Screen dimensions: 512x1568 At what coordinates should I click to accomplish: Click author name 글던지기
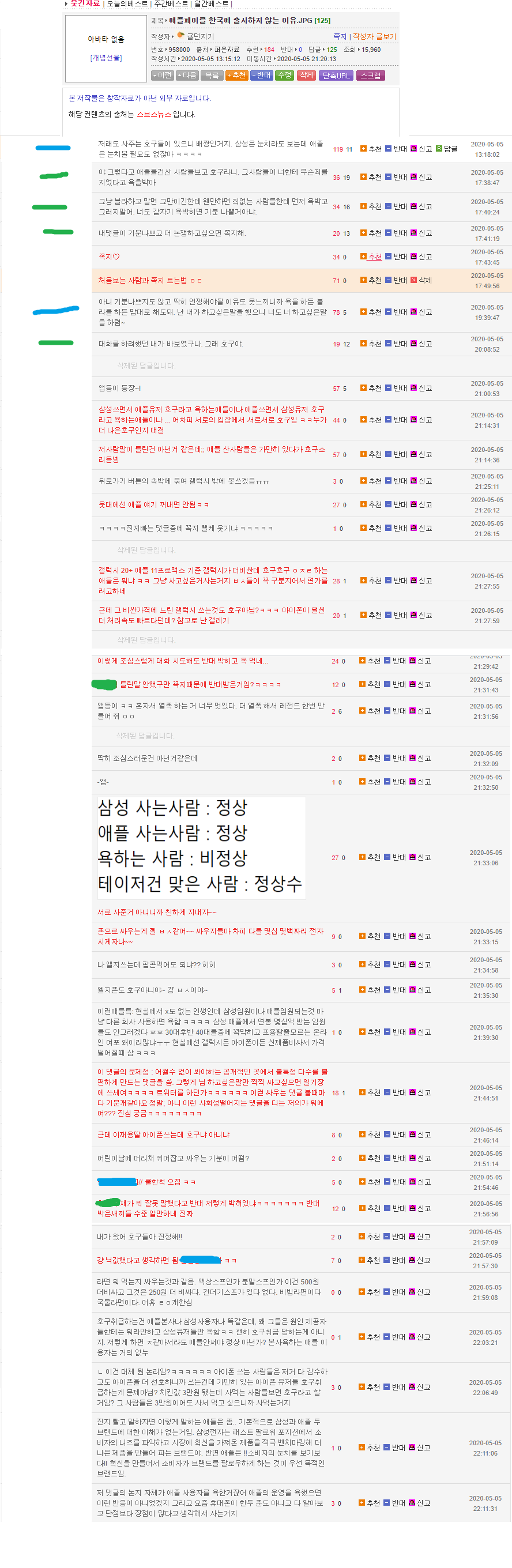pos(200,36)
